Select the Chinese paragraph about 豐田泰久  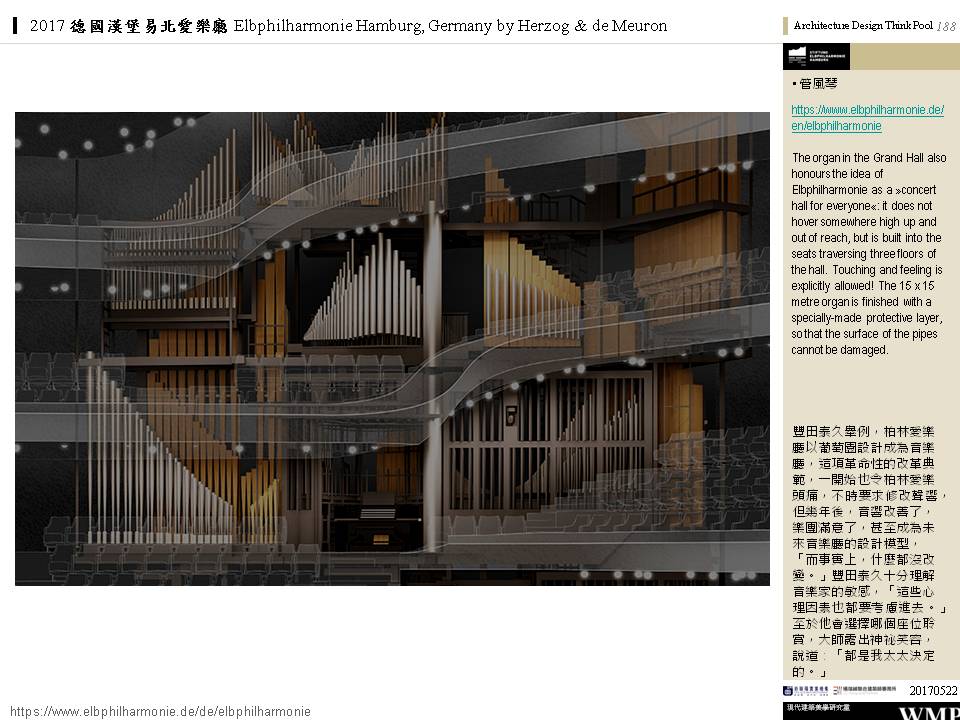[x=868, y=552]
